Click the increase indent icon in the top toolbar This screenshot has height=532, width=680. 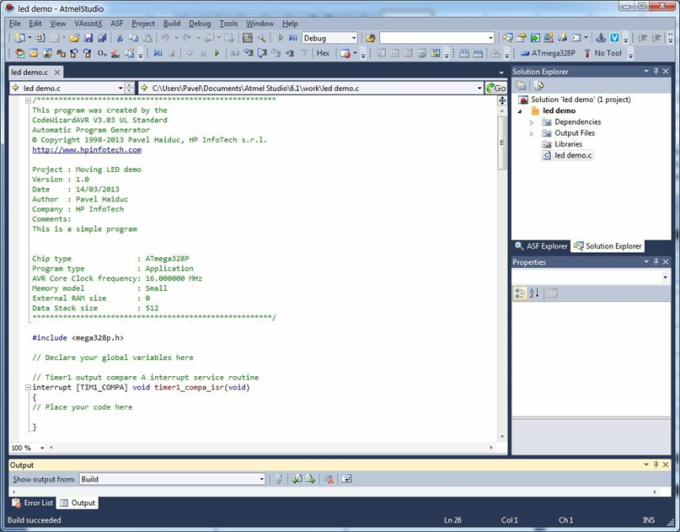pos(657,38)
